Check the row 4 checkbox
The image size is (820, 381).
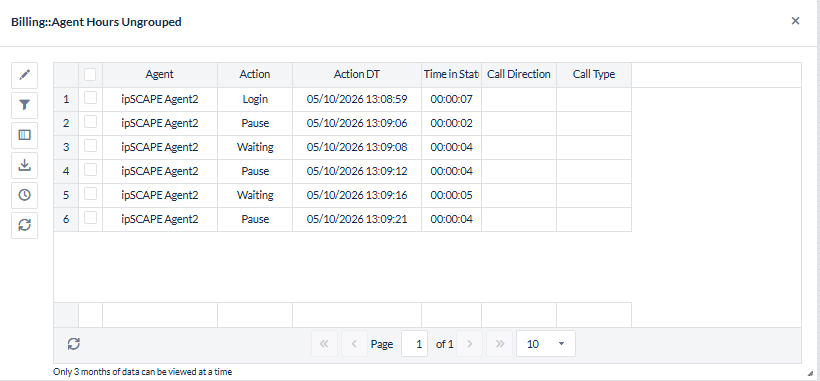(90, 170)
